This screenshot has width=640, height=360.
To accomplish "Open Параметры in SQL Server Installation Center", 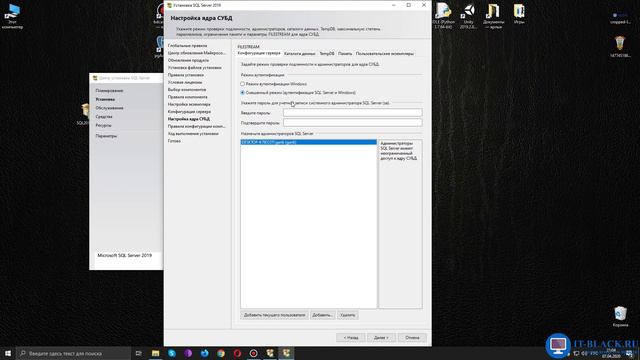I will click(106, 136).
